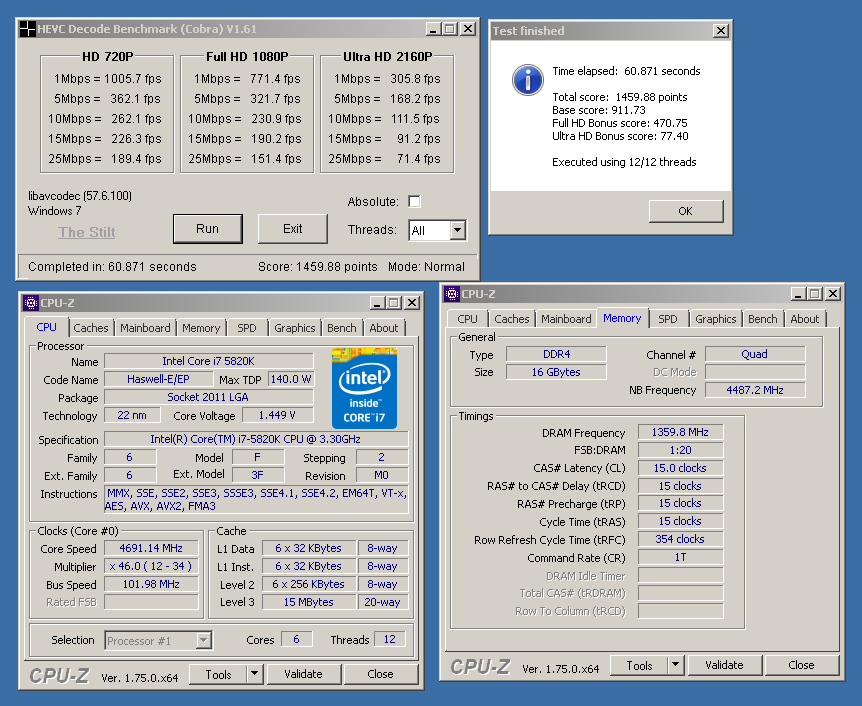The height and width of the screenshot is (706, 862).
Task: Click the Ultra HD 2160P 25Mbps = 71.4 fps result
Action: click(x=384, y=159)
